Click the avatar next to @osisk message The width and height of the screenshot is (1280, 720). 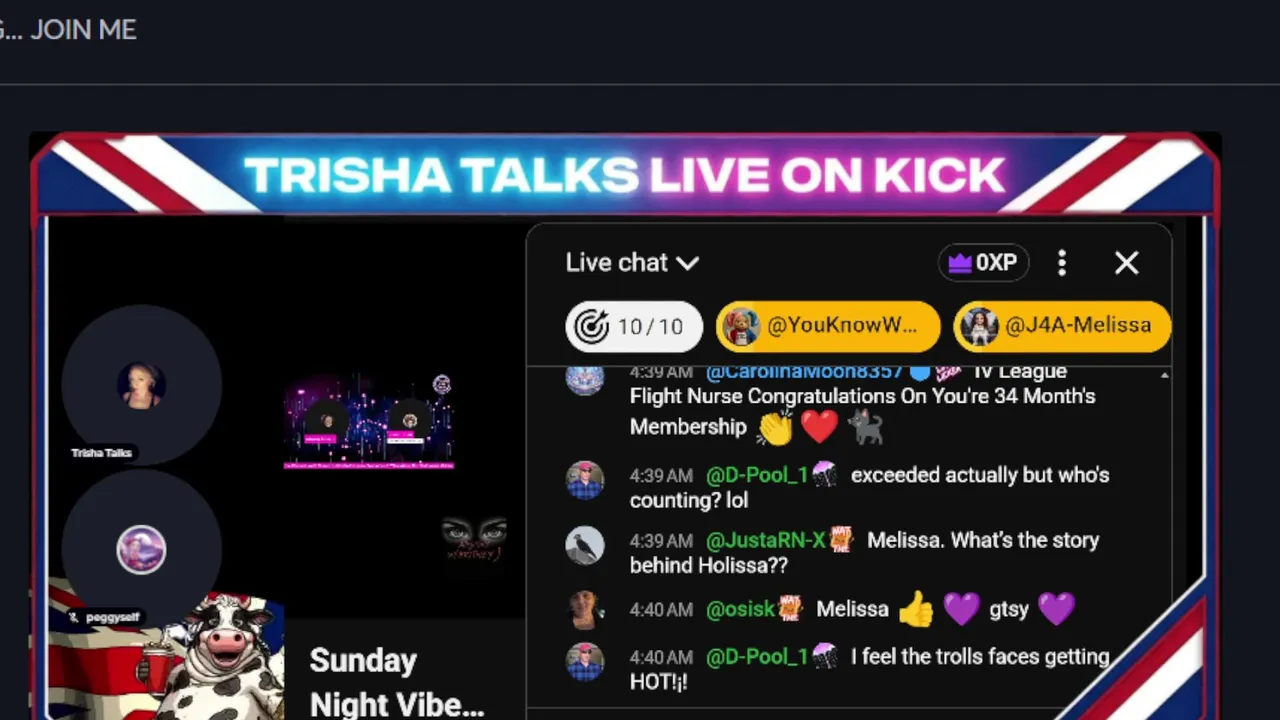[585, 611]
